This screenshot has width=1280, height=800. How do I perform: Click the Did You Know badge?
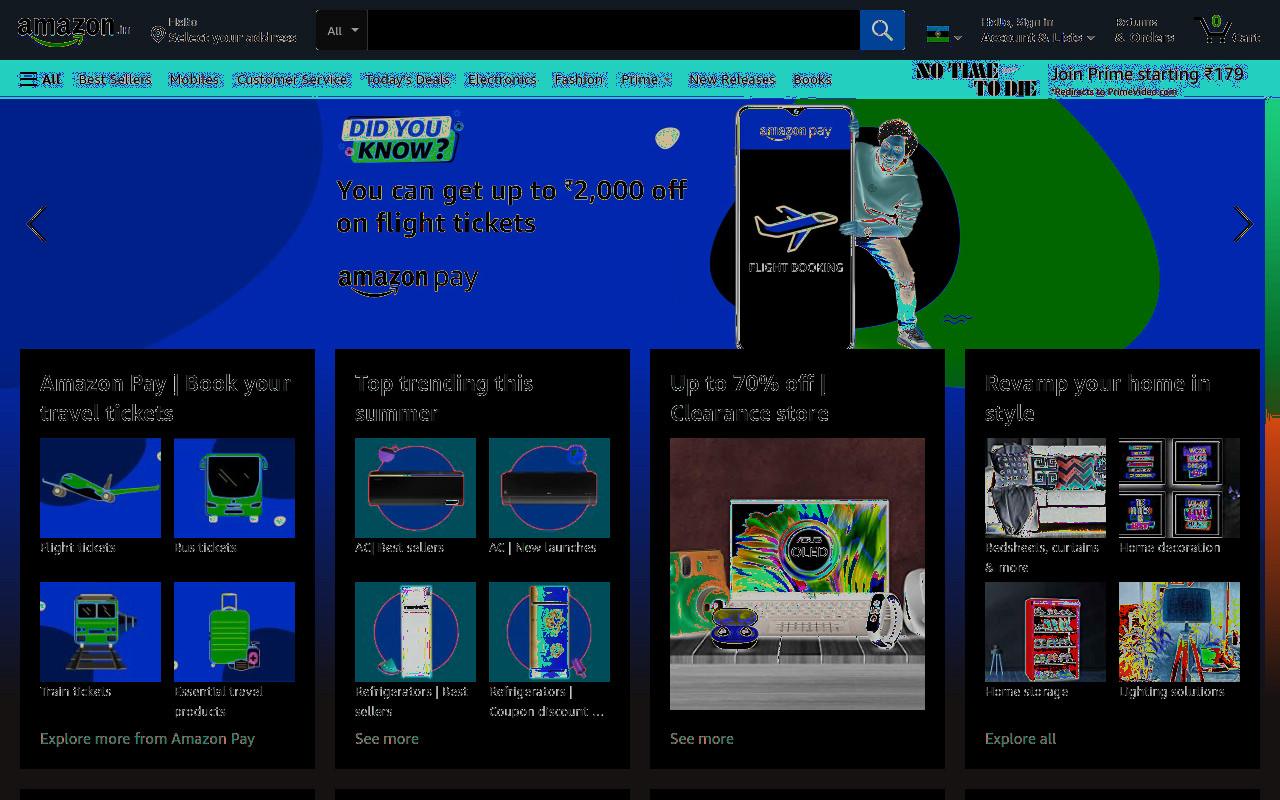pos(402,139)
